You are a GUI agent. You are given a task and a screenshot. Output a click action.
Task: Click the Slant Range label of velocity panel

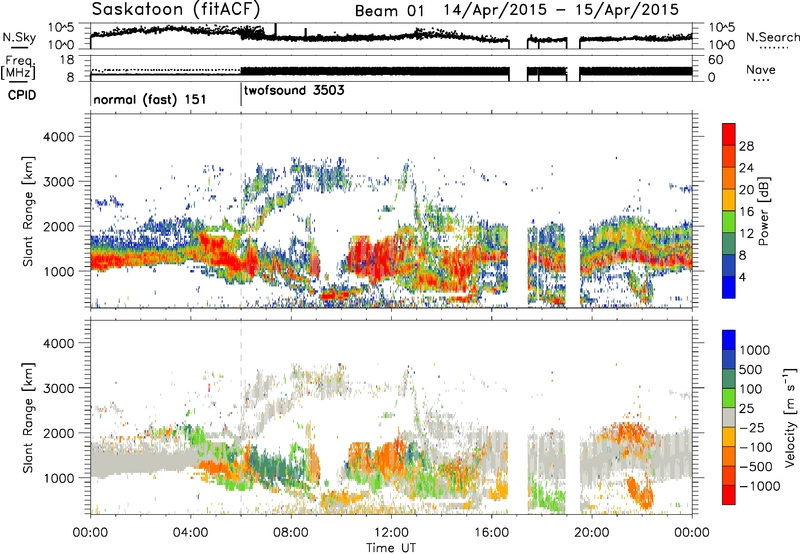click(28, 418)
